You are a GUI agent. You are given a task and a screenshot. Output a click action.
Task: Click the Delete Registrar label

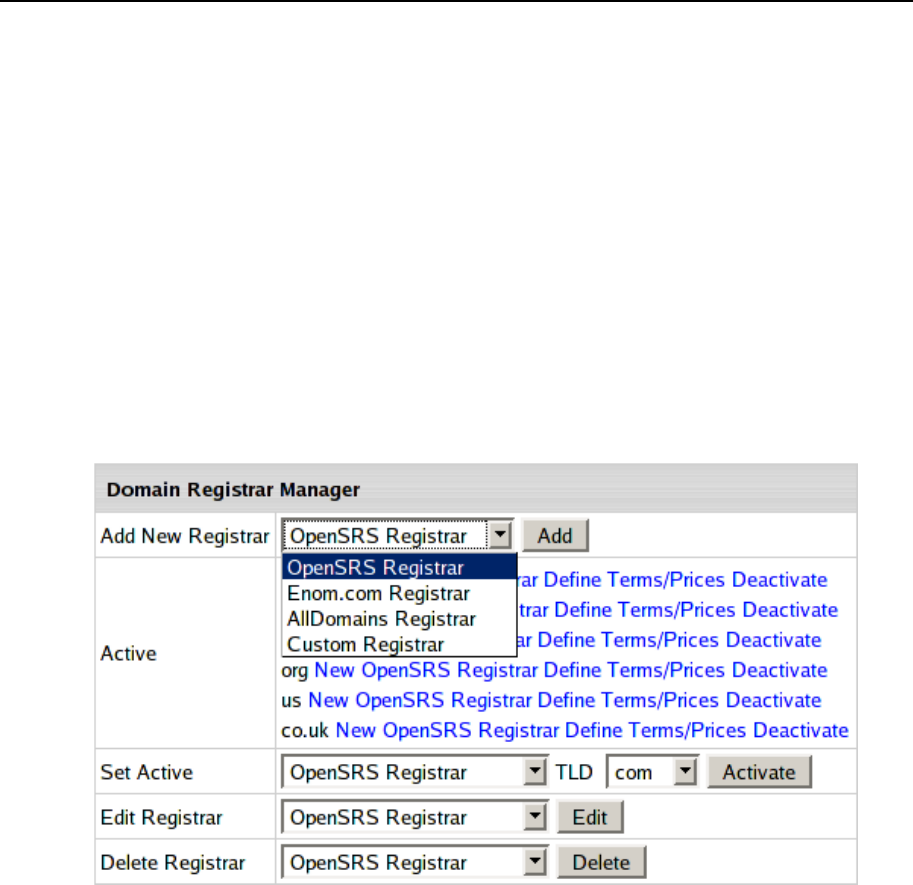pyautogui.click(x=172, y=862)
